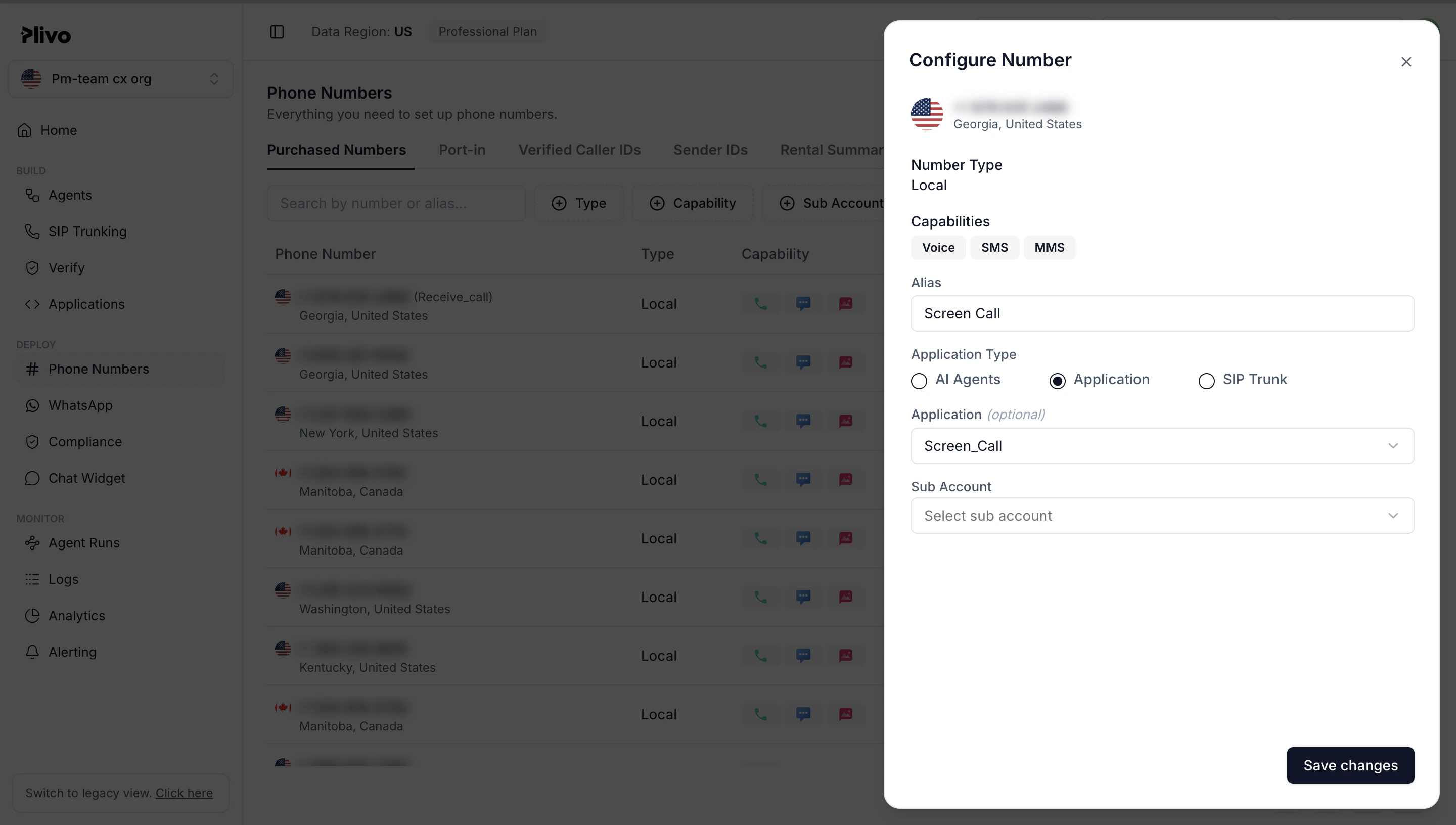This screenshot has width=1456, height=825.
Task: Click the MMS icon in Receive_call row
Action: click(x=846, y=304)
